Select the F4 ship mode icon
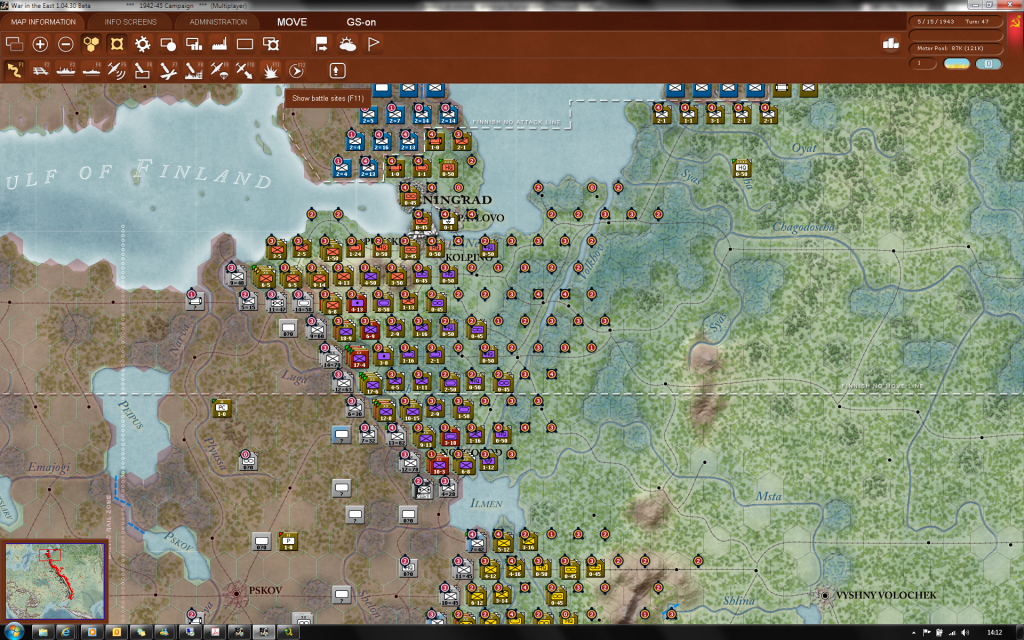1024x640 pixels. click(91, 70)
